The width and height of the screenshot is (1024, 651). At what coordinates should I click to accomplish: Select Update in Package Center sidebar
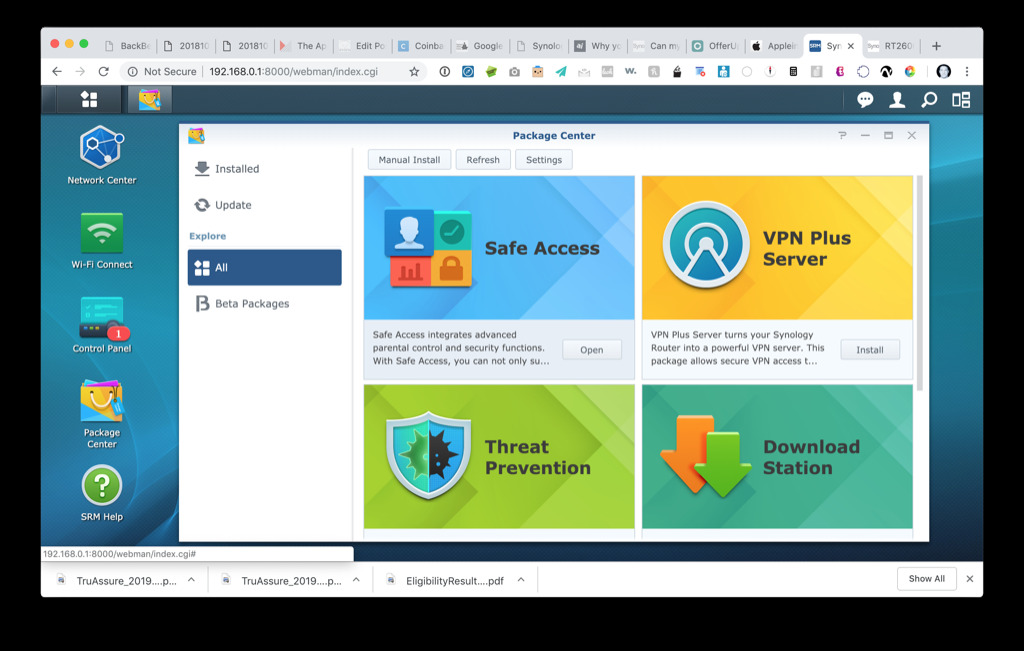coord(264,205)
